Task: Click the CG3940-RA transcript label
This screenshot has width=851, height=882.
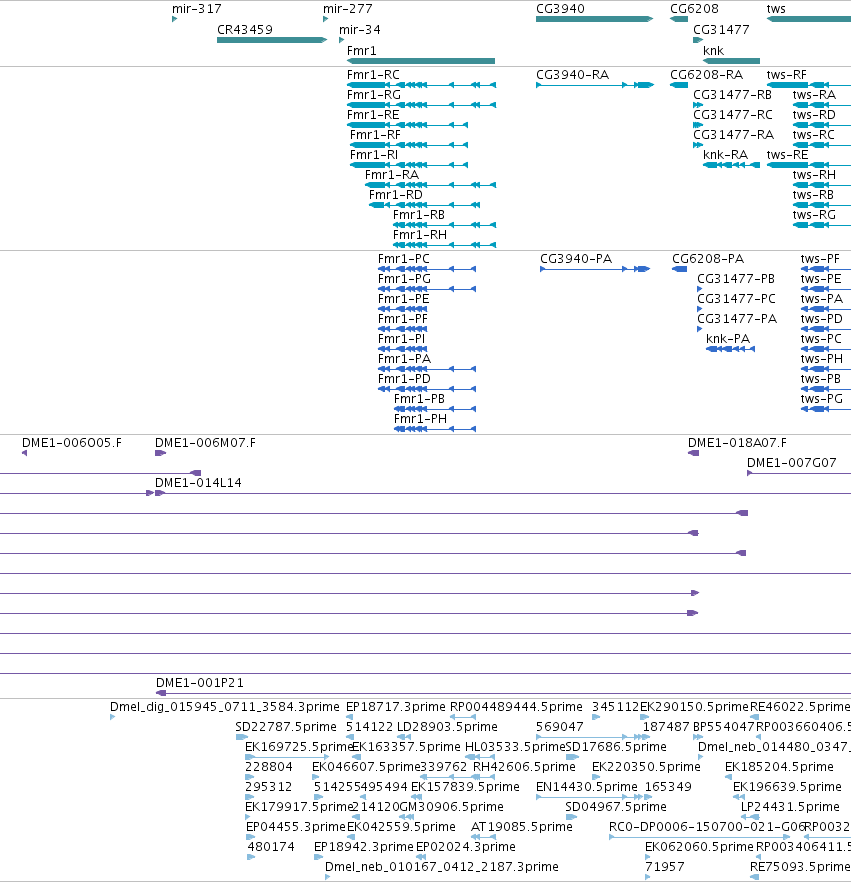Action: (x=572, y=75)
